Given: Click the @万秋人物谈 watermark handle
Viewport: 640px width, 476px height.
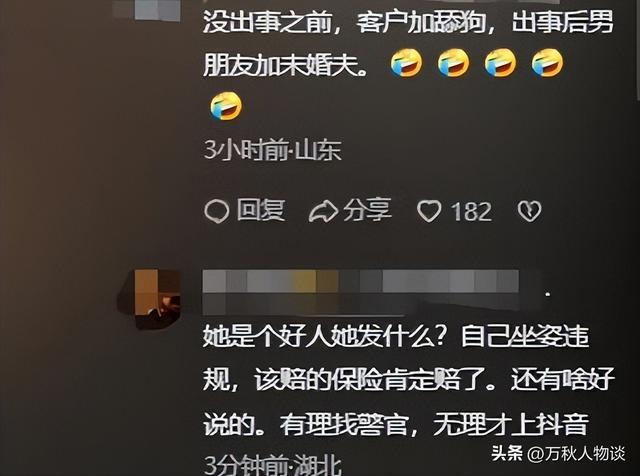Looking at the screenshot, I should (x=576, y=454).
